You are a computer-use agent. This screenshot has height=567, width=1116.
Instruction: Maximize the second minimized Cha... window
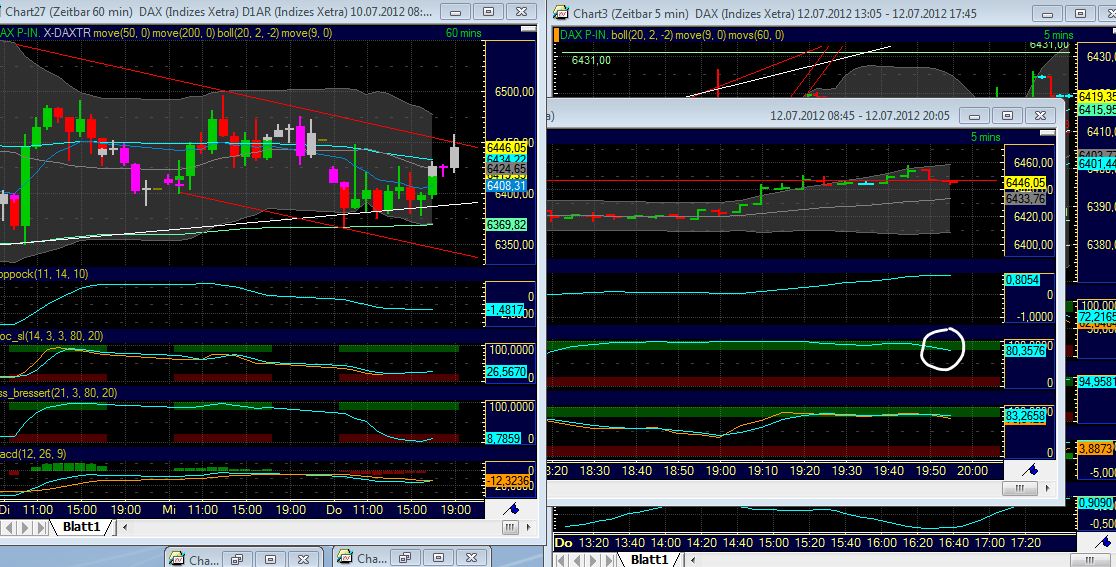pyautogui.click(x=438, y=558)
